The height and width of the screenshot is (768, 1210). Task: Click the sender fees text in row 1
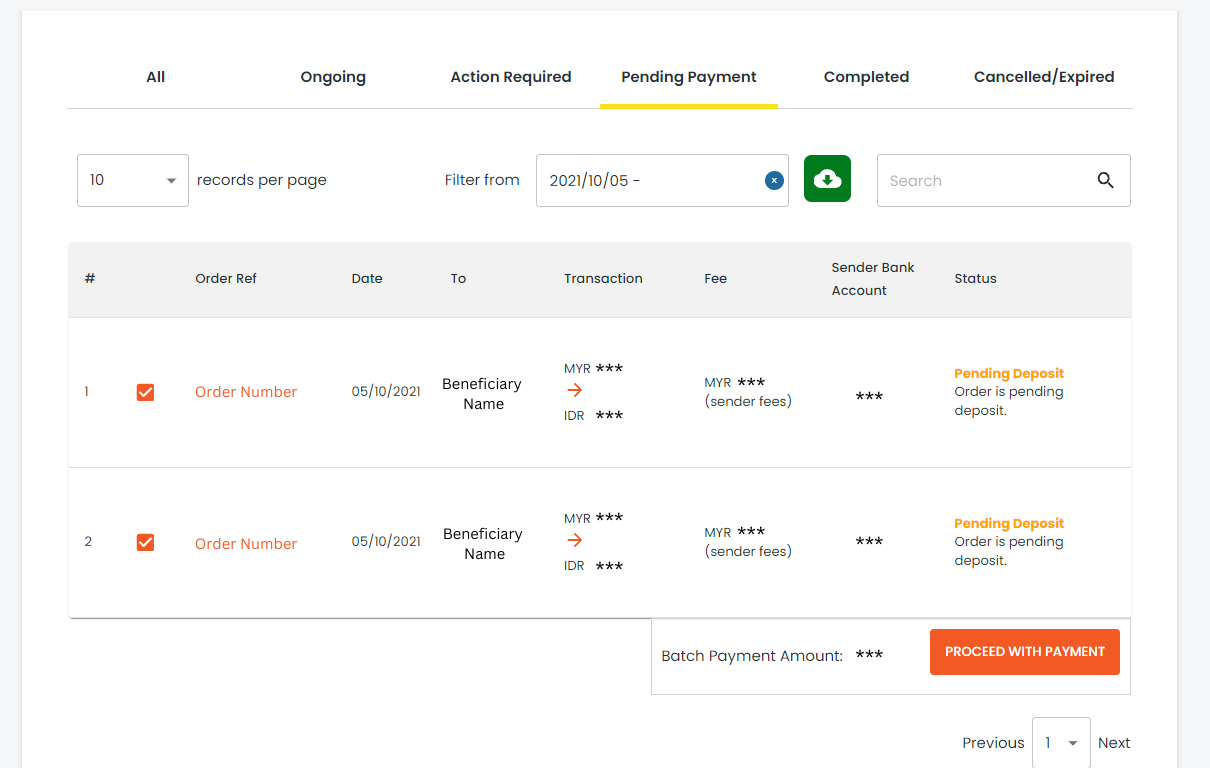pyautogui.click(x=748, y=402)
